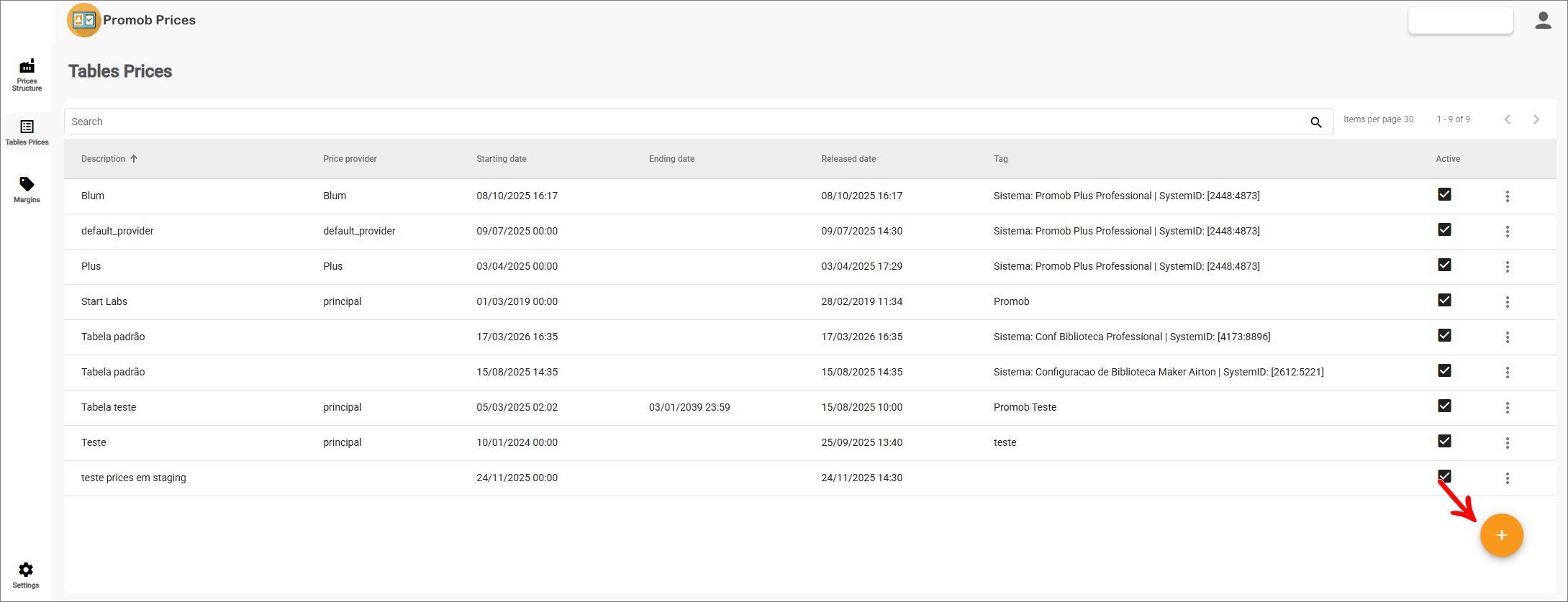This screenshot has width=1568, height=602.
Task: Open more options for Start Labs row
Action: pyautogui.click(x=1508, y=302)
